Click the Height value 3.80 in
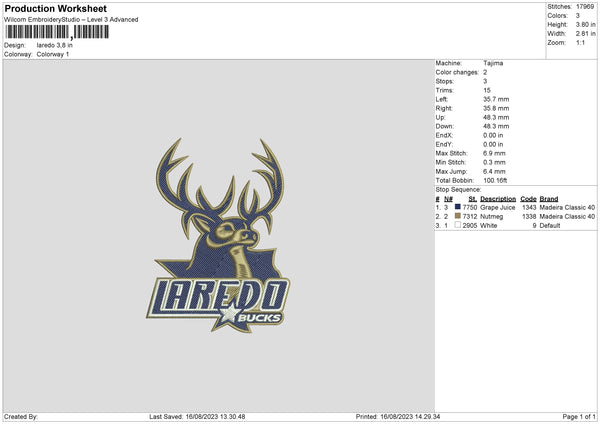This screenshot has height=424, width=600. pyautogui.click(x=585, y=24)
